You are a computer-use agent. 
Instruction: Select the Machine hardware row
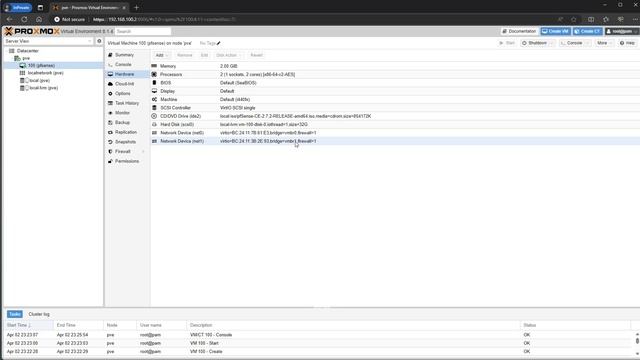395,100
